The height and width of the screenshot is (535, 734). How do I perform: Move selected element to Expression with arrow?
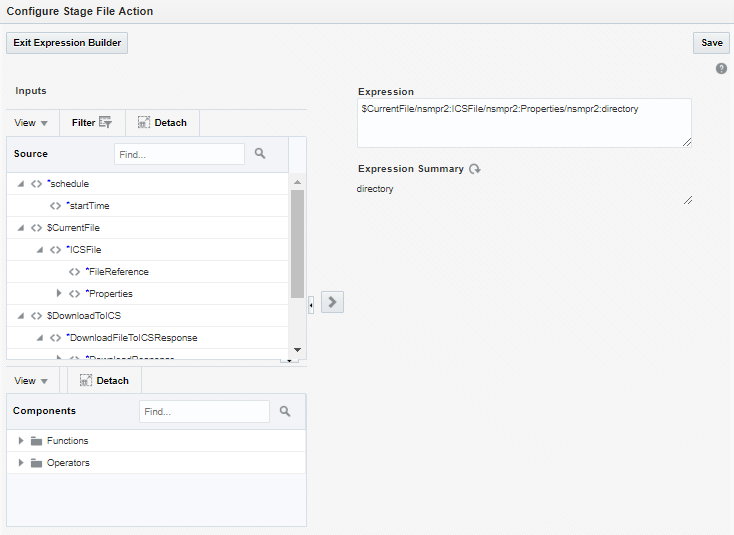(333, 302)
